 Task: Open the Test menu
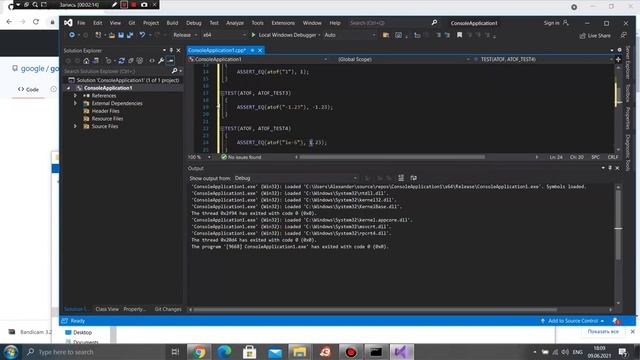(x=214, y=23)
